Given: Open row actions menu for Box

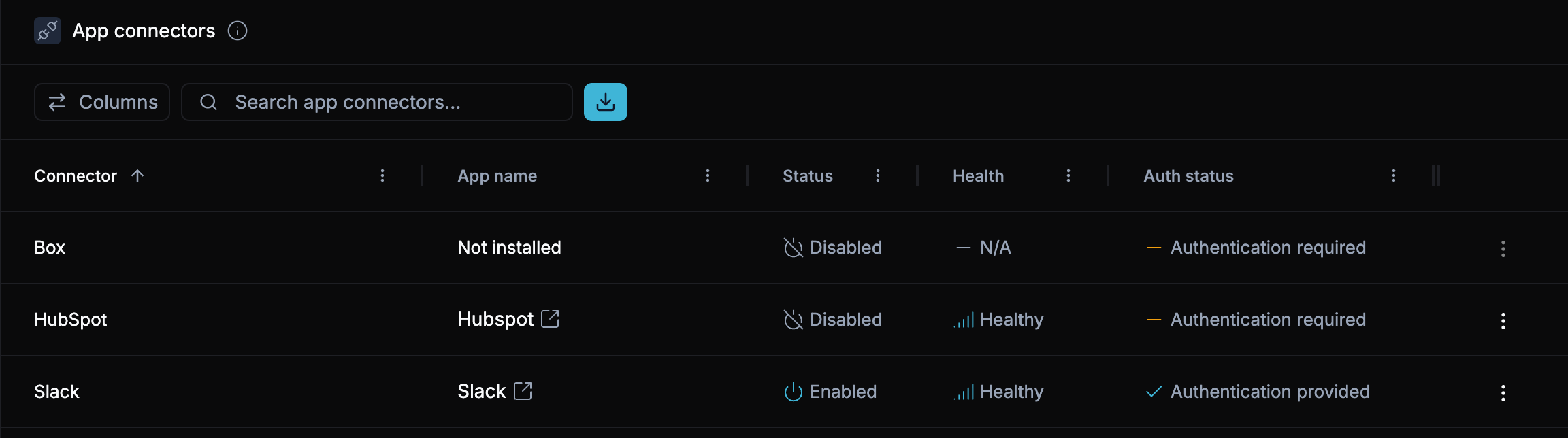Looking at the screenshot, I should pyautogui.click(x=1503, y=248).
